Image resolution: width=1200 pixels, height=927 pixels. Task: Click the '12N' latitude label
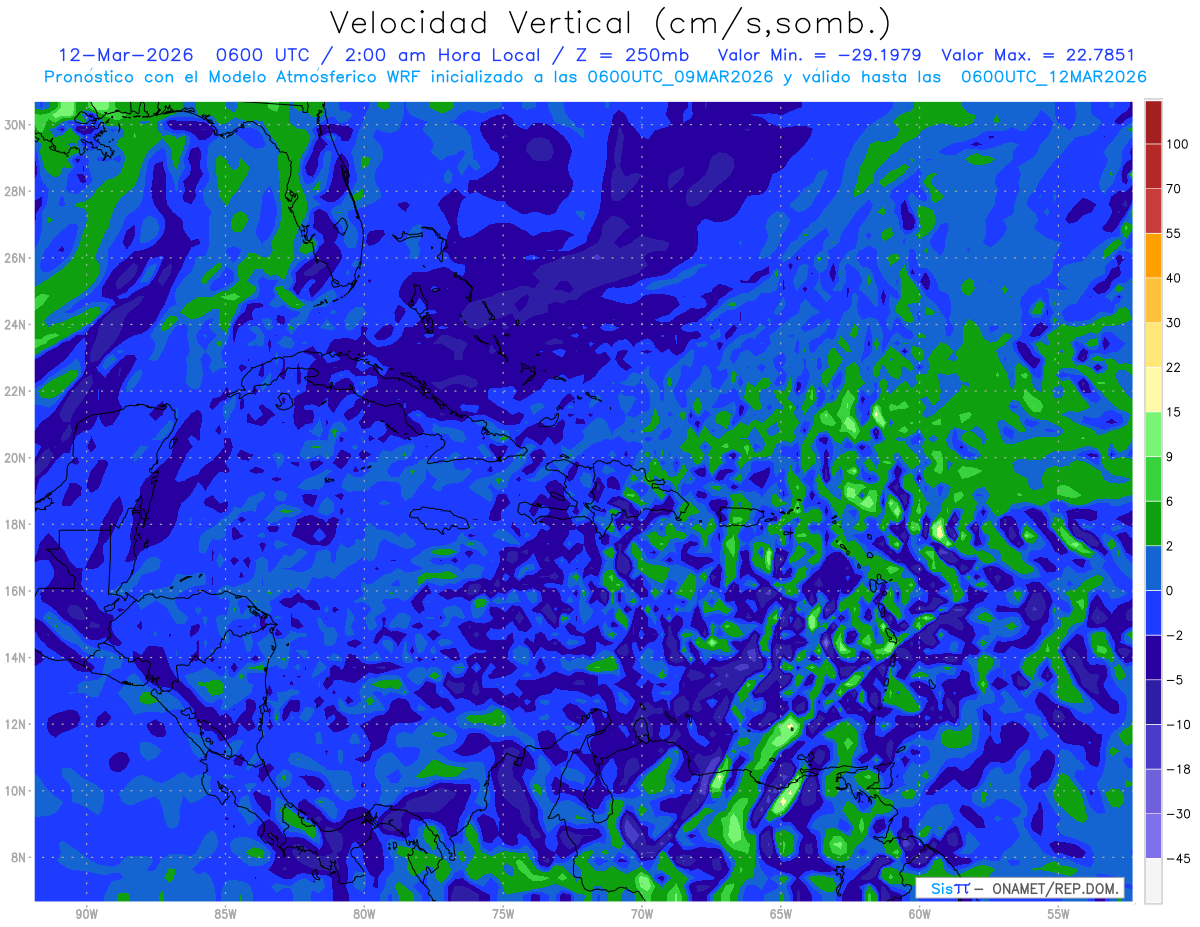17,724
